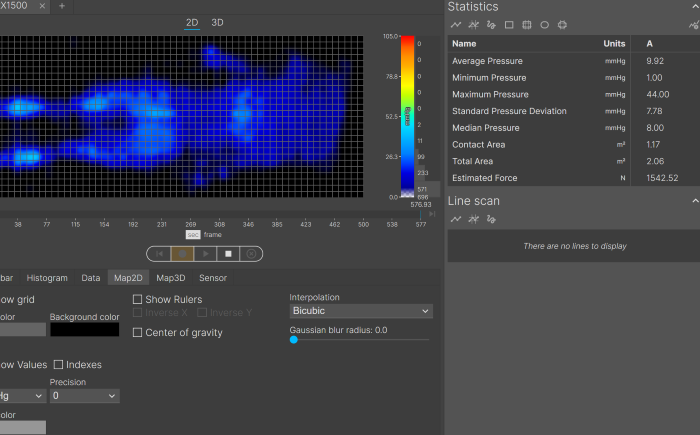Collapse the Line scan panel
Image resolution: width=700 pixels, height=435 pixels.
pyautogui.click(x=696, y=201)
